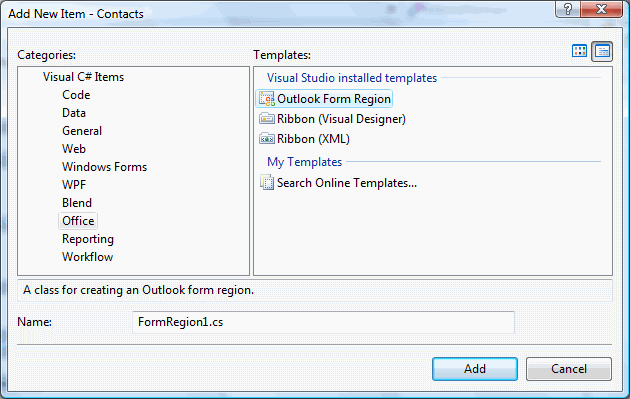Open the General category
630x399 pixels.
82,131
